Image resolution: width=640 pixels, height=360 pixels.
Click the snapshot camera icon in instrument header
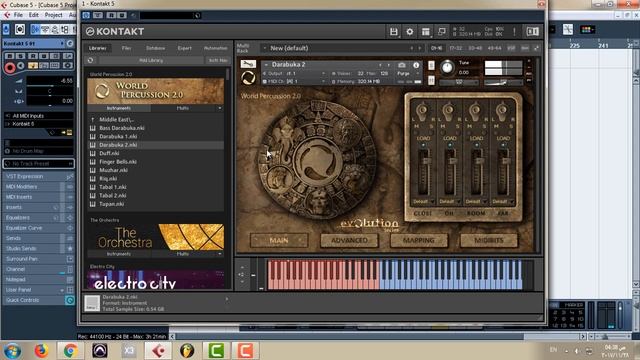pyautogui.click(x=402, y=65)
